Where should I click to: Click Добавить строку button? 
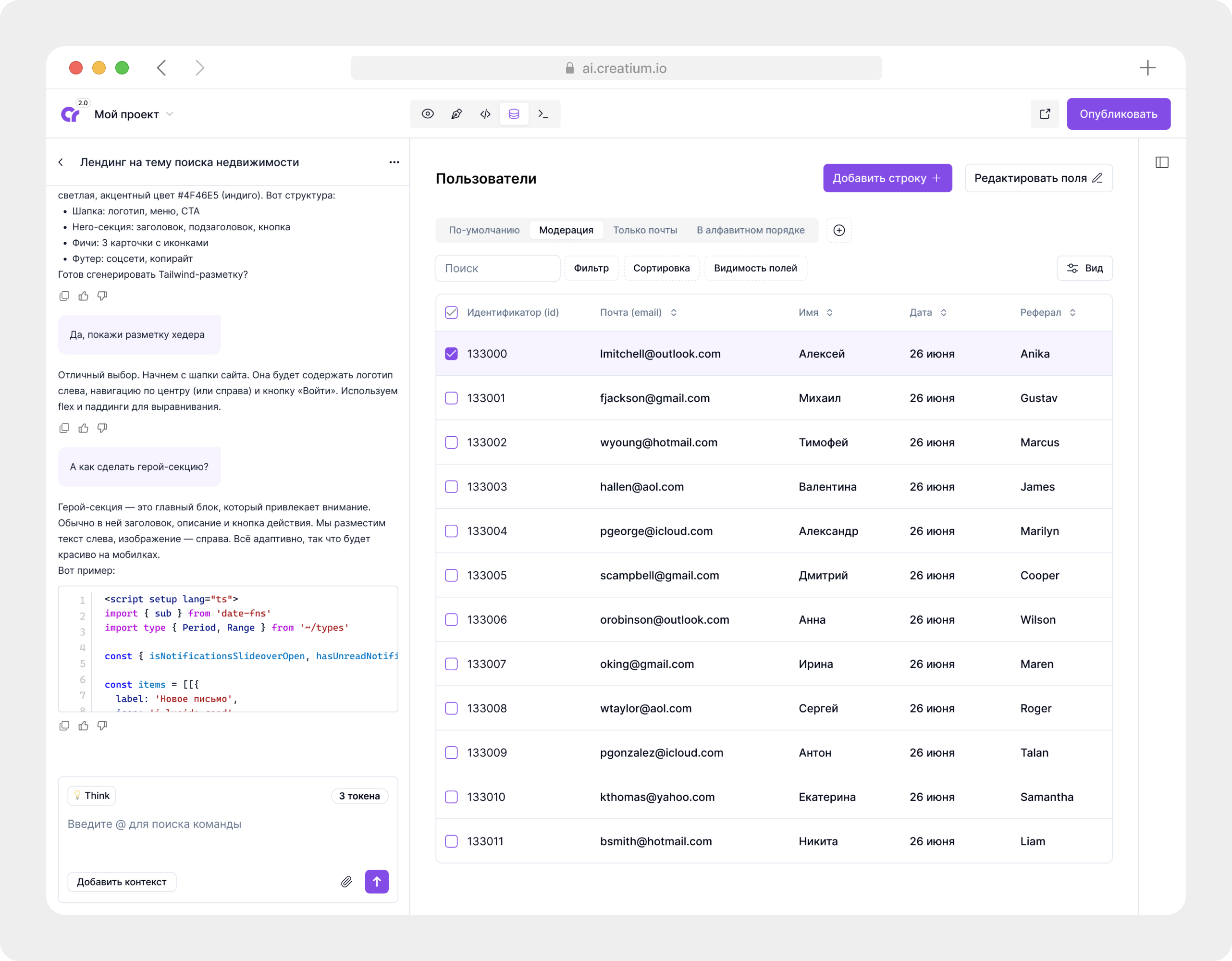(x=887, y=178)
